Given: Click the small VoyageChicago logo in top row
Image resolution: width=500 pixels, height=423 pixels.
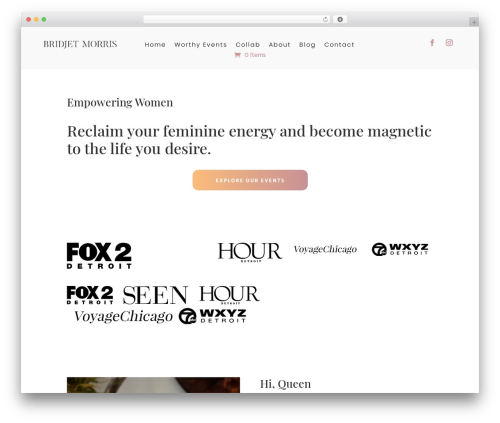Looking at the screenshot, I should click(325, 249).
